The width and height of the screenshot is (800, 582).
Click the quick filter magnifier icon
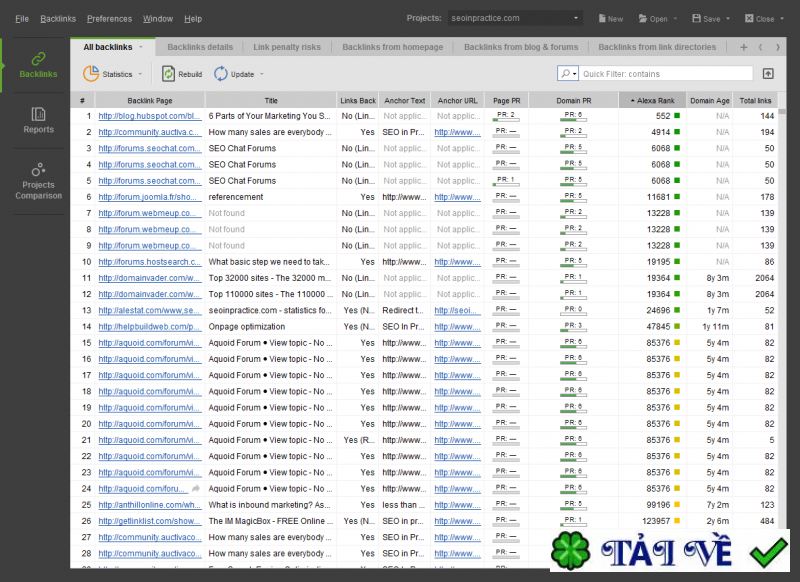(x=566, y=74)
